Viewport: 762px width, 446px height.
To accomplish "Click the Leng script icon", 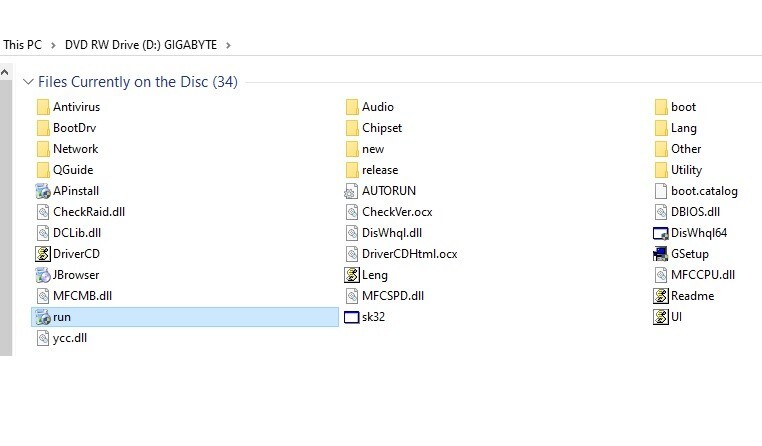I will tap(352, 275).
